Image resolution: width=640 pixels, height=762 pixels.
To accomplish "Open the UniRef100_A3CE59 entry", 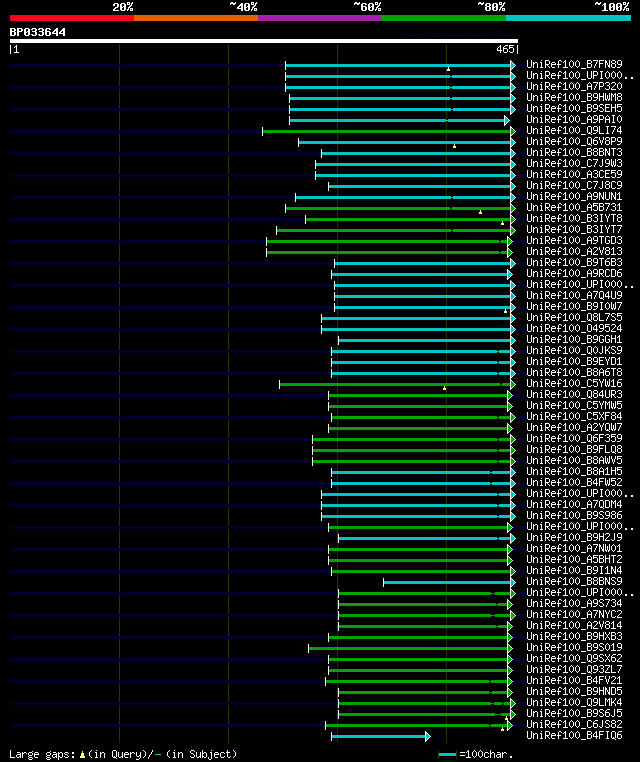I will click(x=574, y=174).
